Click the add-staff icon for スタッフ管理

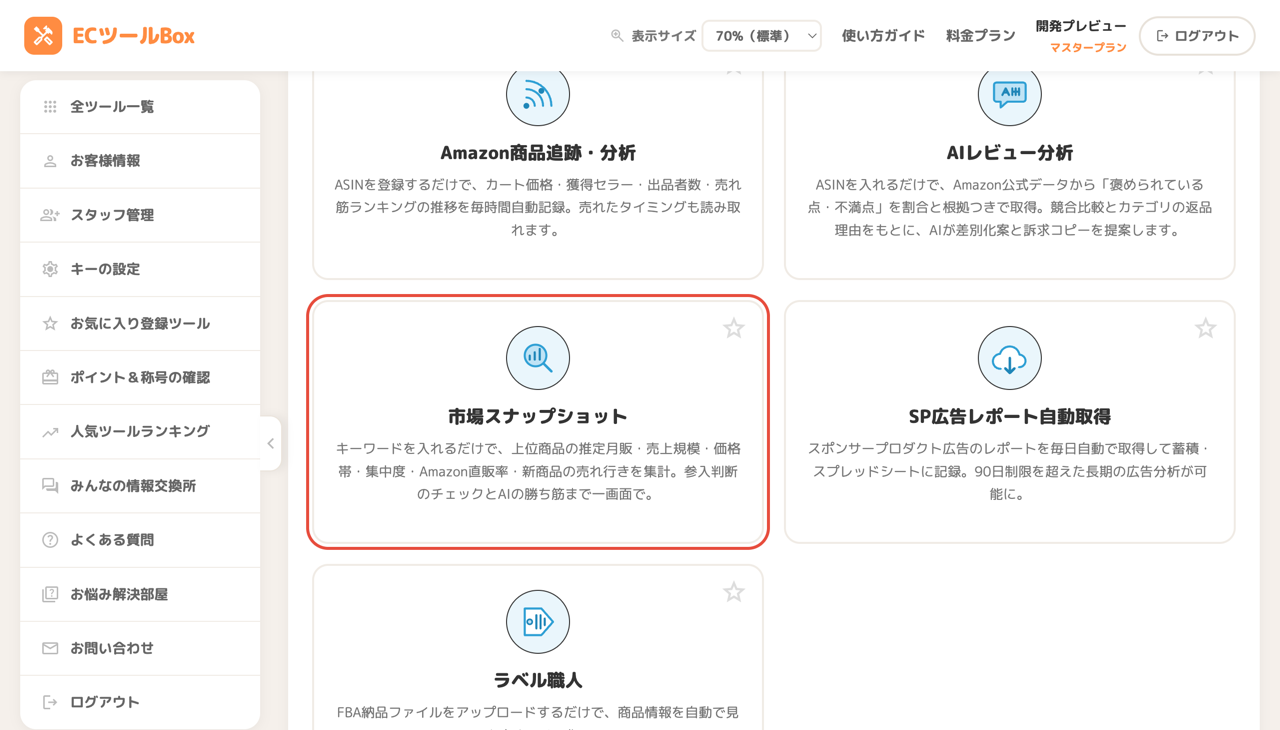[50, 215]
